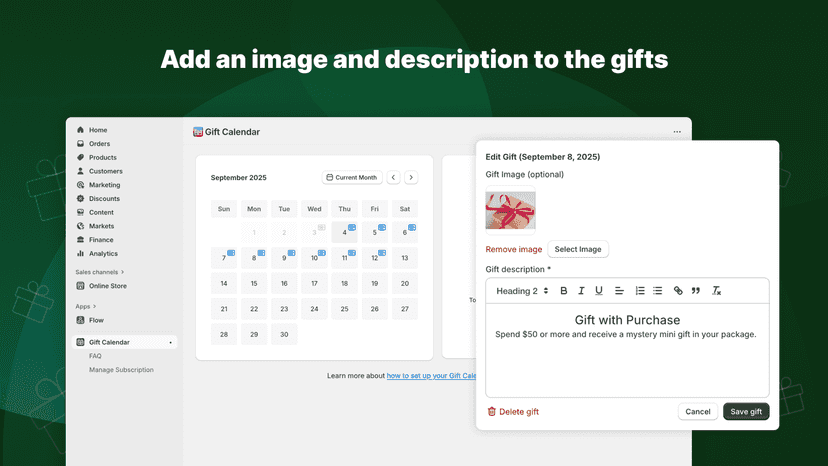Screen dimensions: 828x466
Task: Select September 22 in calendar
Action: (x=254, y=309)
